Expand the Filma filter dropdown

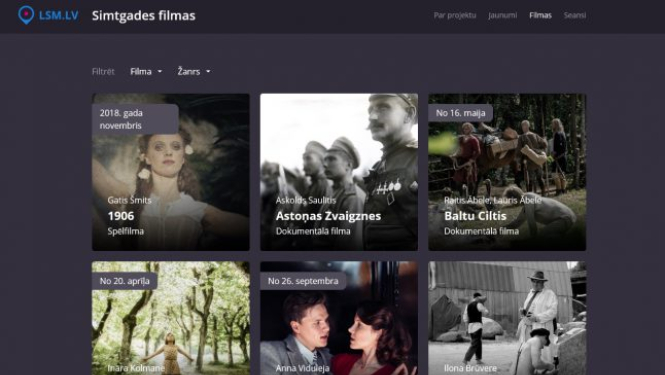146,71
